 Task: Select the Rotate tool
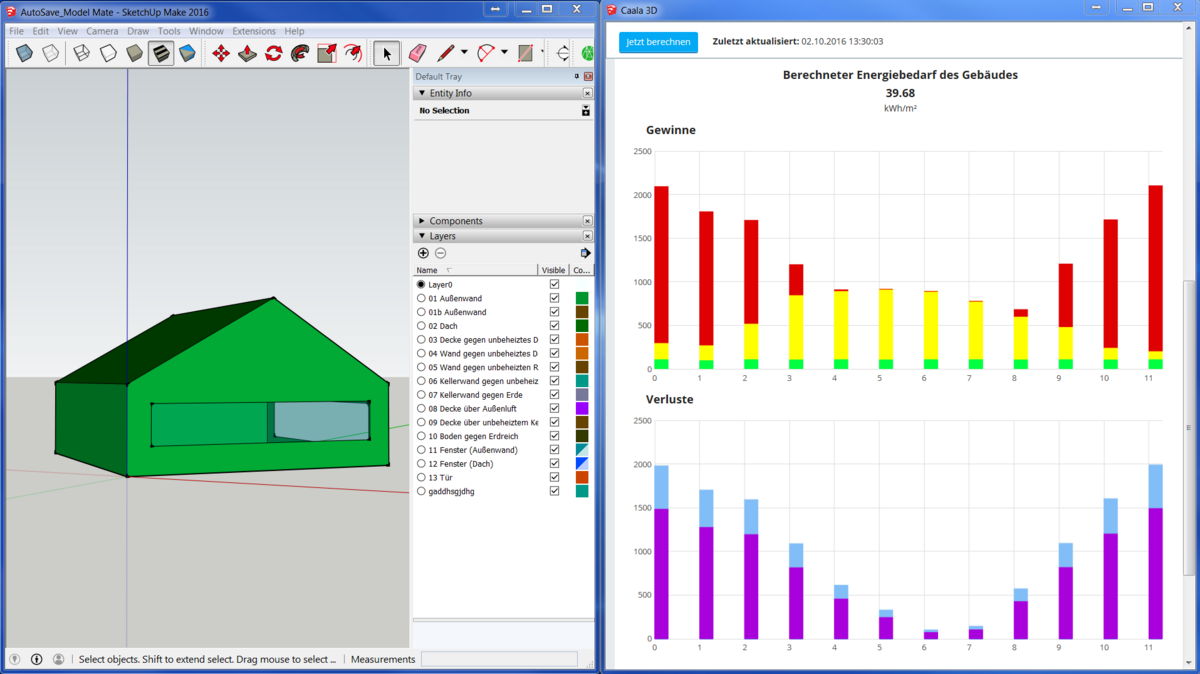click(273, 53)
